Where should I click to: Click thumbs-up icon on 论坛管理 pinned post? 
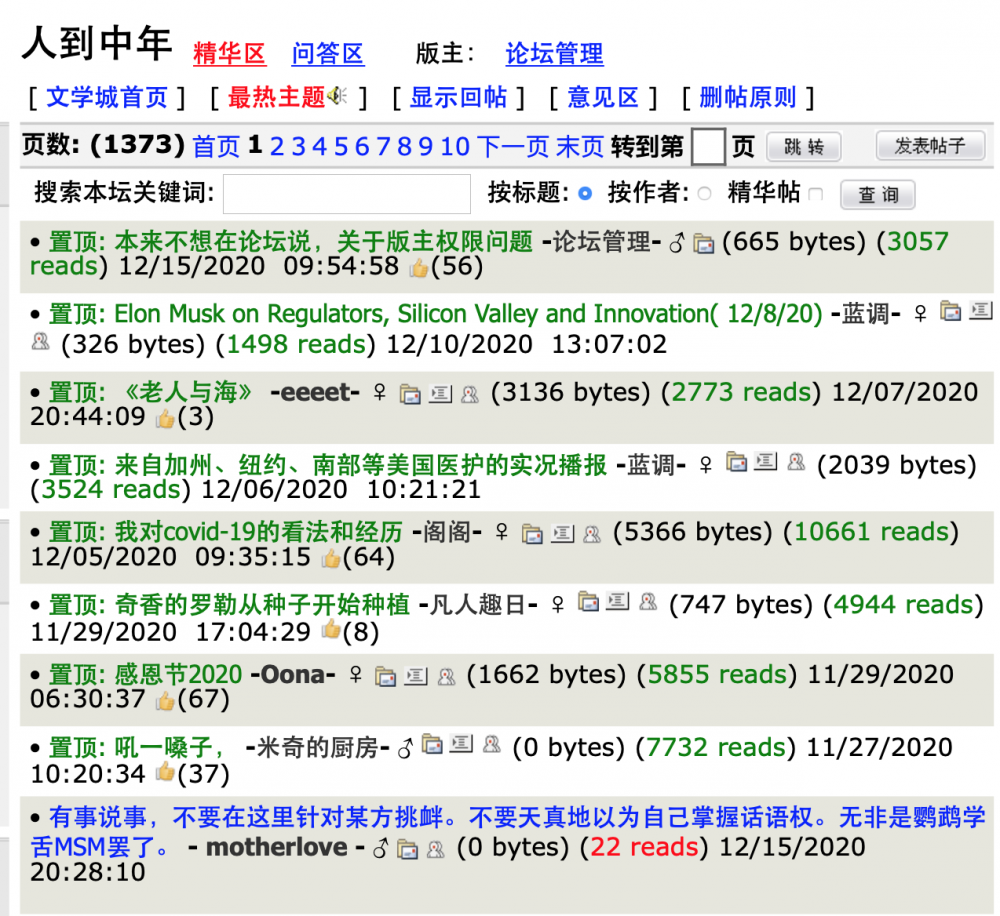418,267
